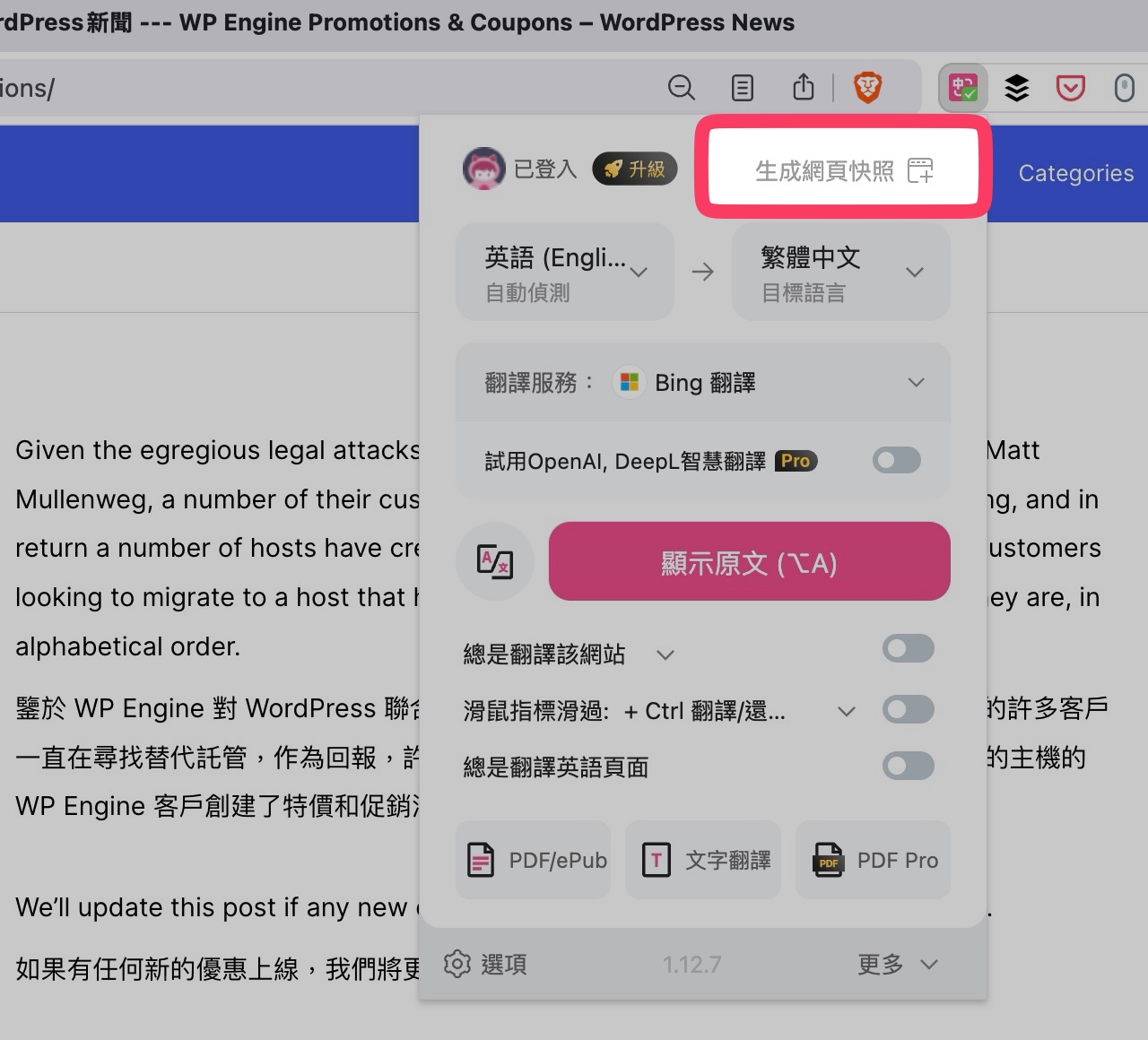Toggle 試用OpenAI, DeepL智慧翻譯 switch

point(897,461)
